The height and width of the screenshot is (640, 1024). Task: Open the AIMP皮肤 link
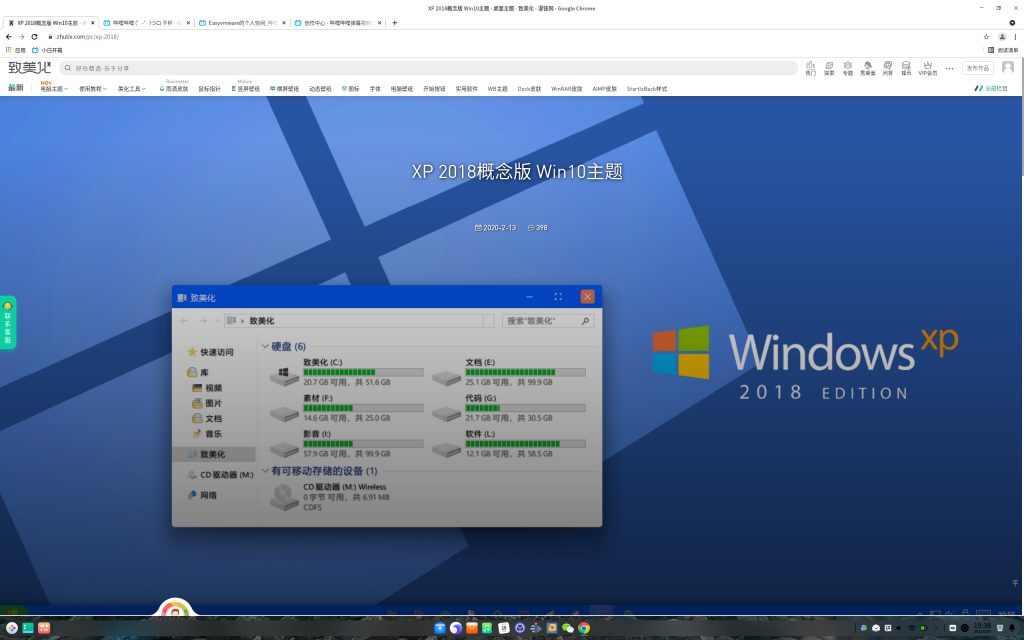point(605,89)
